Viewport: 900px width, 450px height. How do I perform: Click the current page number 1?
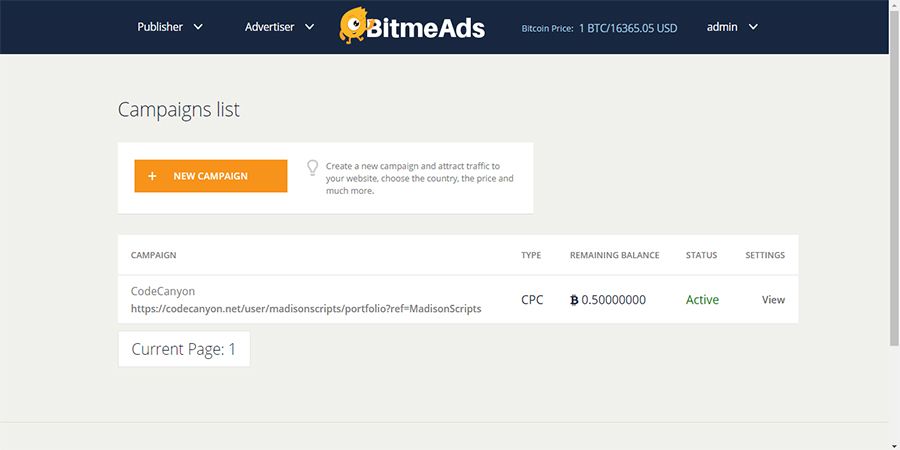tap(232, 349)
